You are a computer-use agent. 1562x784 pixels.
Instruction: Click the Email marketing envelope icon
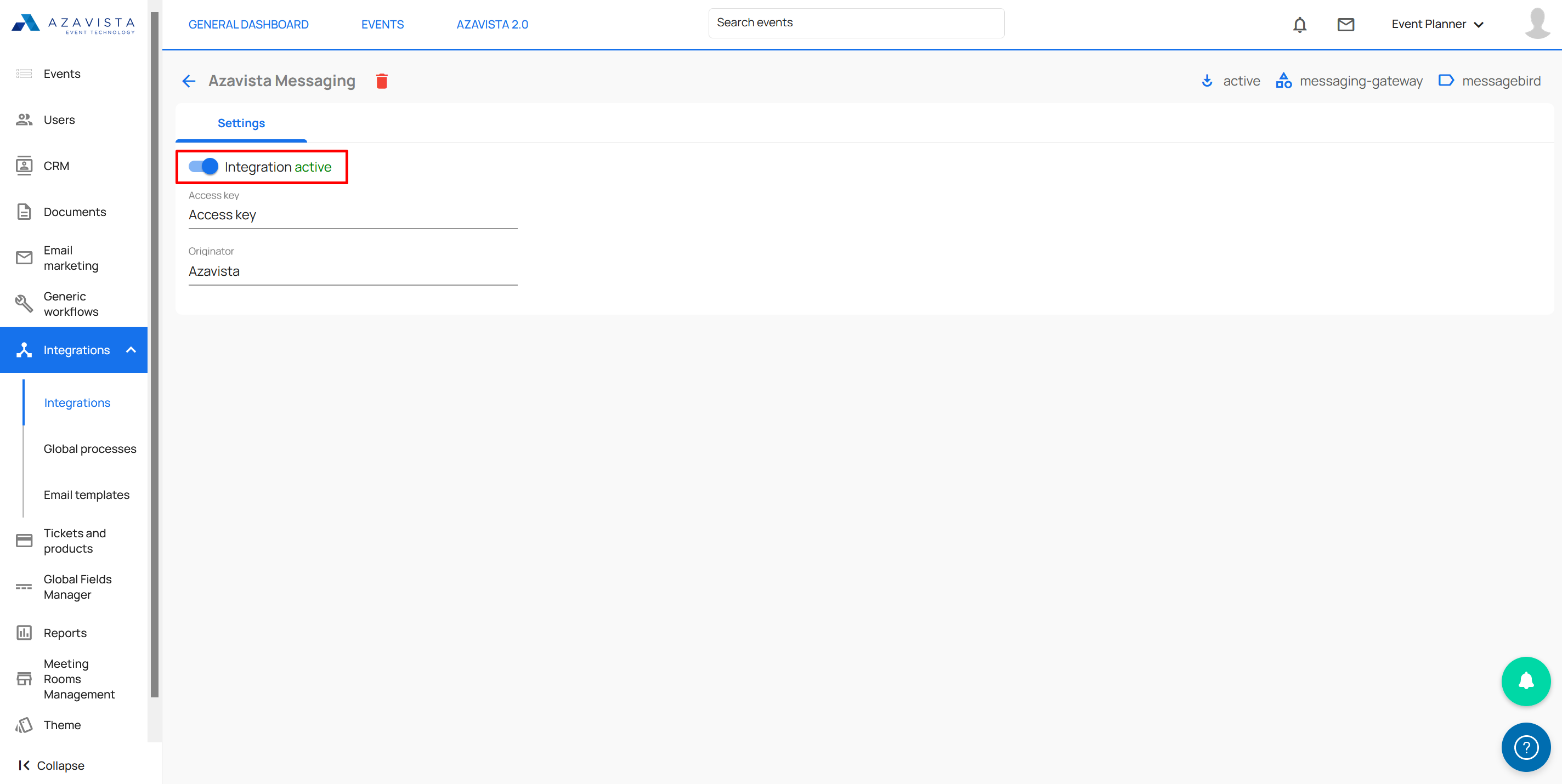click(24, 258)
